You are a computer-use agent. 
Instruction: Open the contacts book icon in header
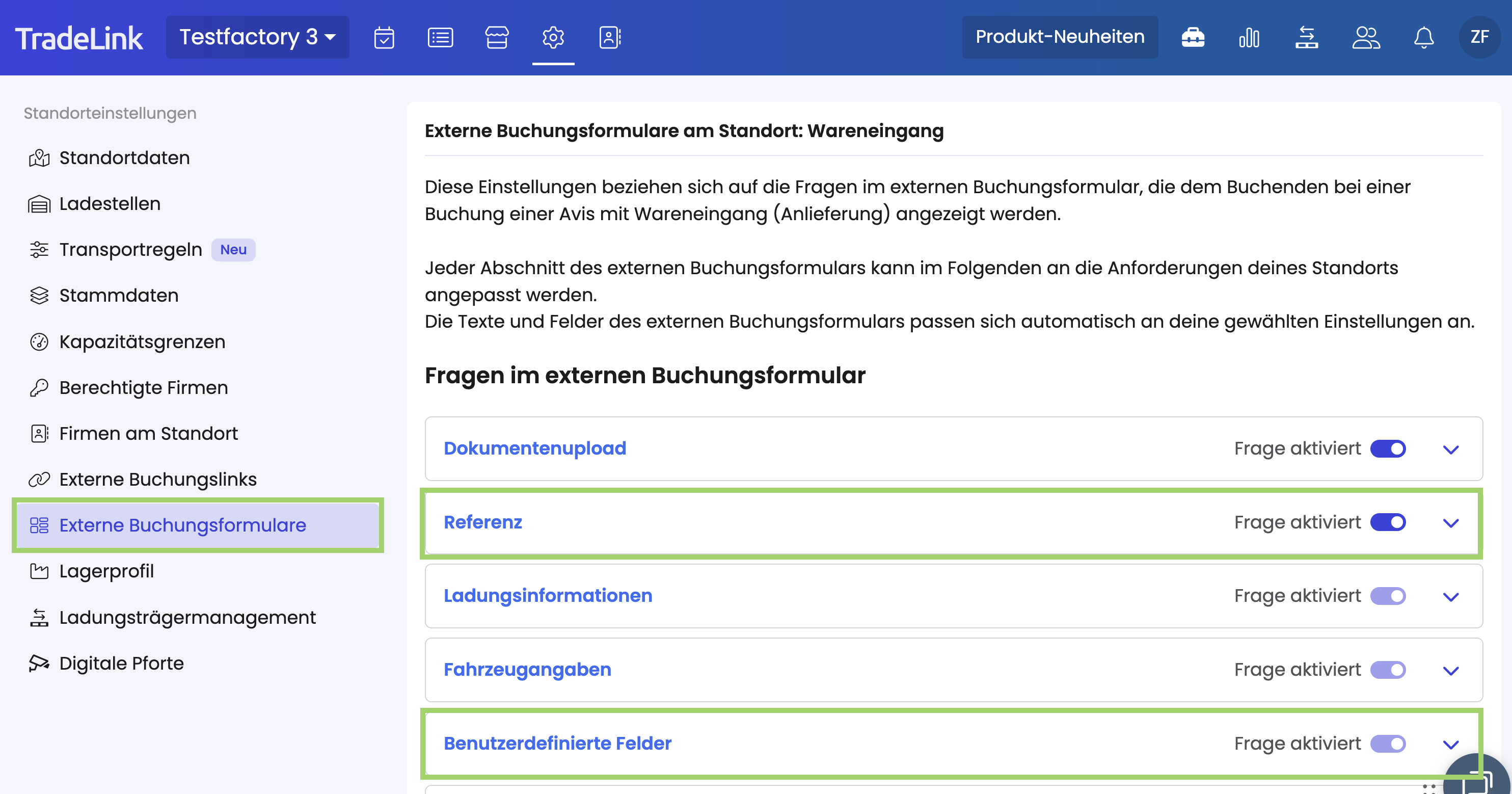pyautogui.click(x=610, y=38)
